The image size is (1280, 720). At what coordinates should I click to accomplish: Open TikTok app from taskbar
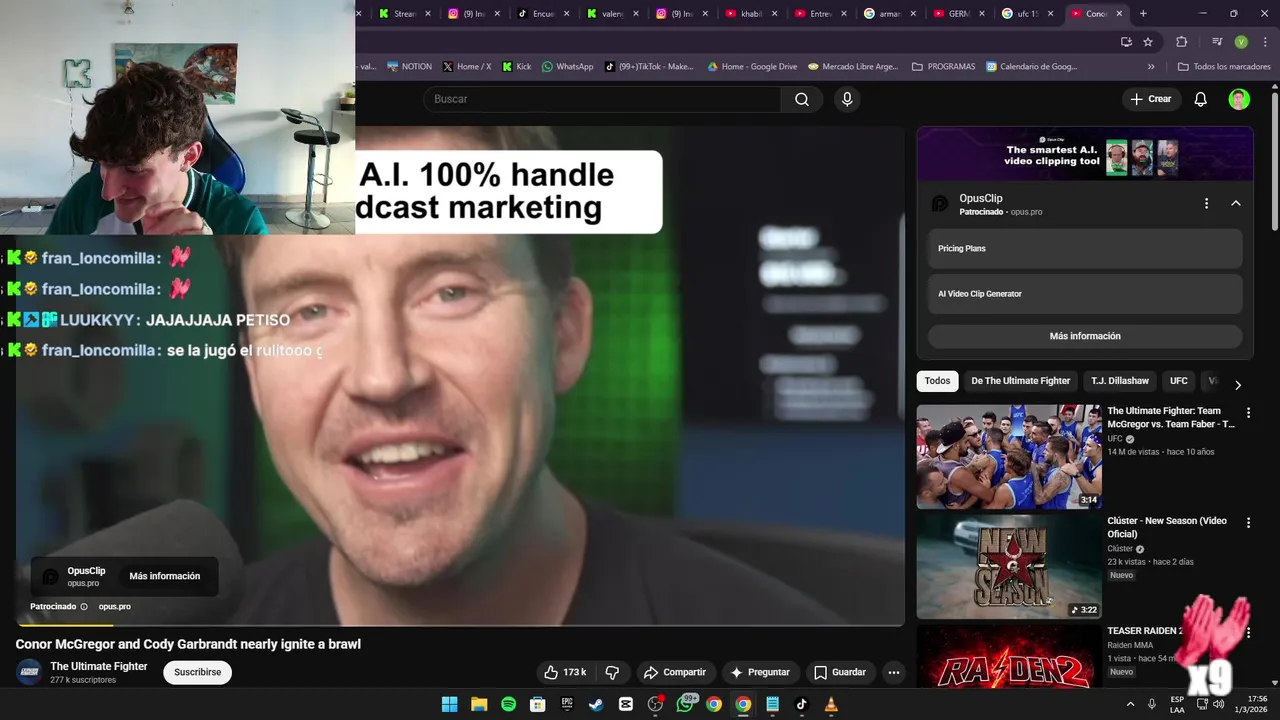(801, 704)
